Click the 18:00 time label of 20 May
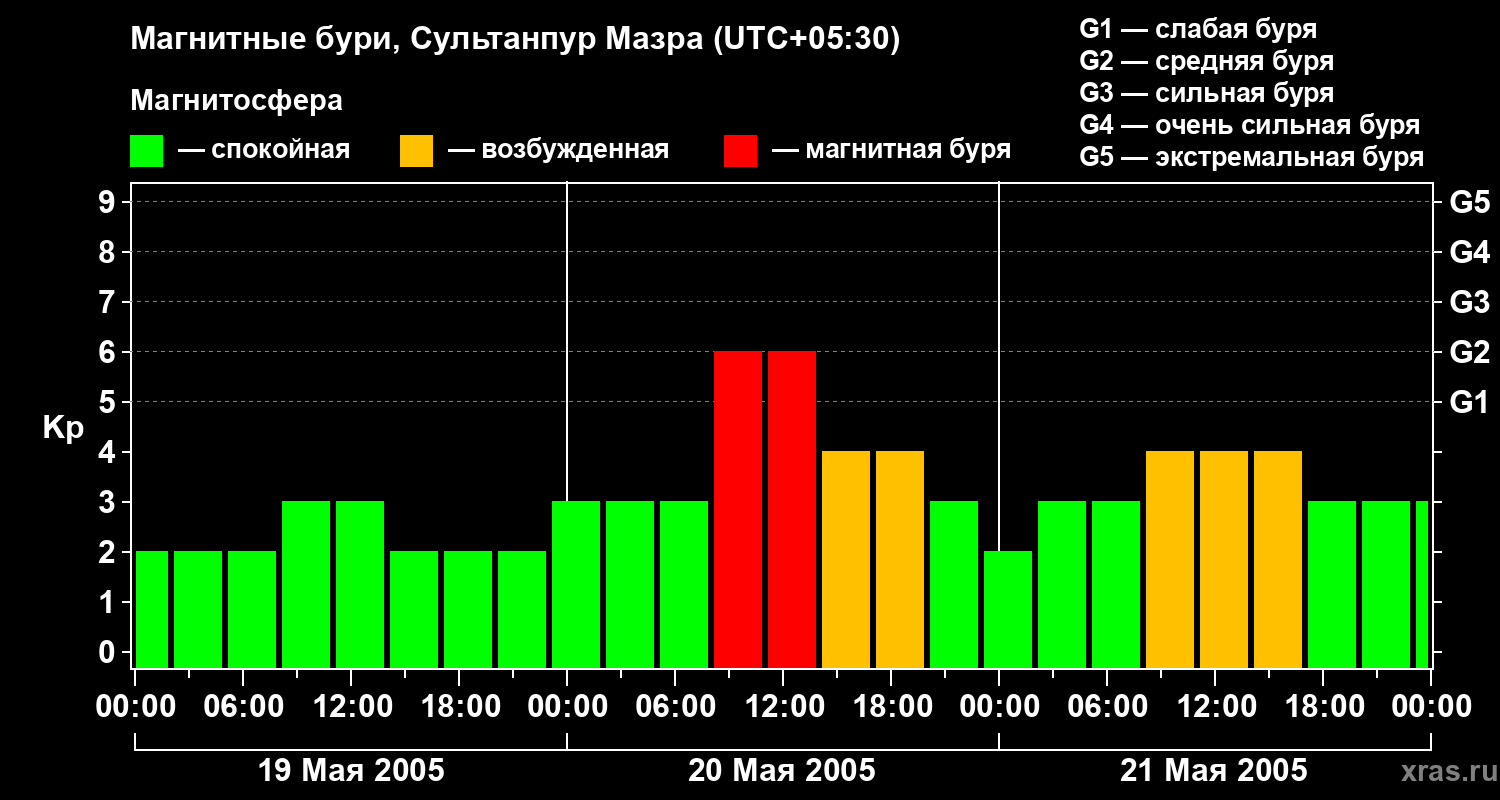The width and height of the screenshot is (1500, 800). tap(891, 707)
